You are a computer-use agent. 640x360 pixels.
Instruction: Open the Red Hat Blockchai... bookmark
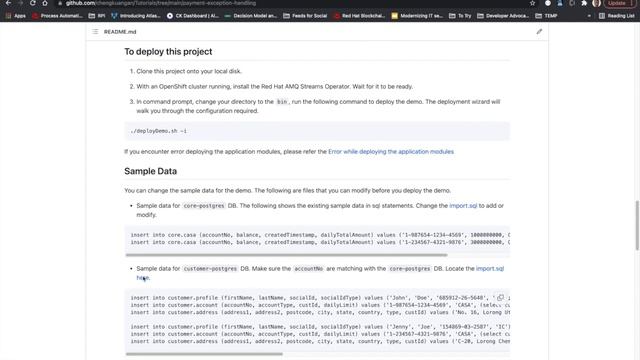pos(360,16)
